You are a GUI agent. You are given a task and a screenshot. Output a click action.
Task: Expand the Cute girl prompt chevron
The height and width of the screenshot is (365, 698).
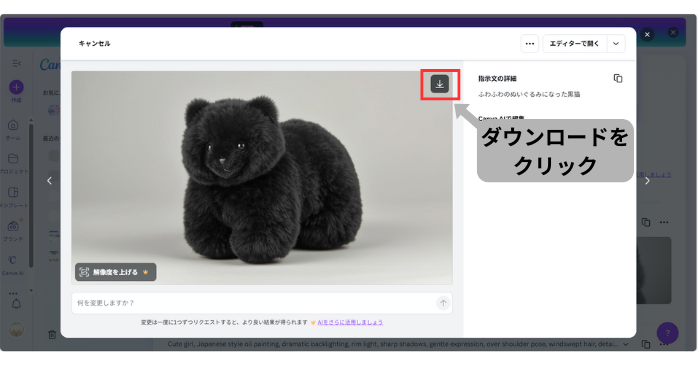pyautogui.click(x=626, y=344)
